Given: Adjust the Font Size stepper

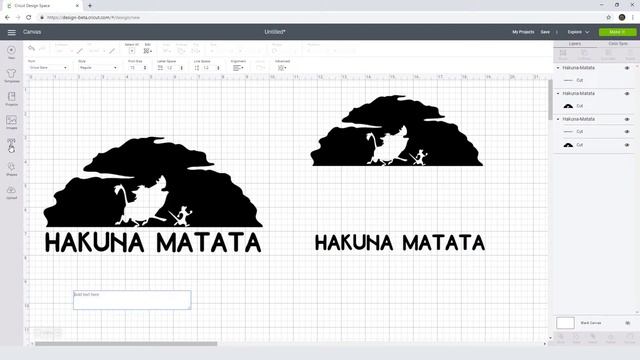Looking at the screenshot, I should click(x=145, y=68).
